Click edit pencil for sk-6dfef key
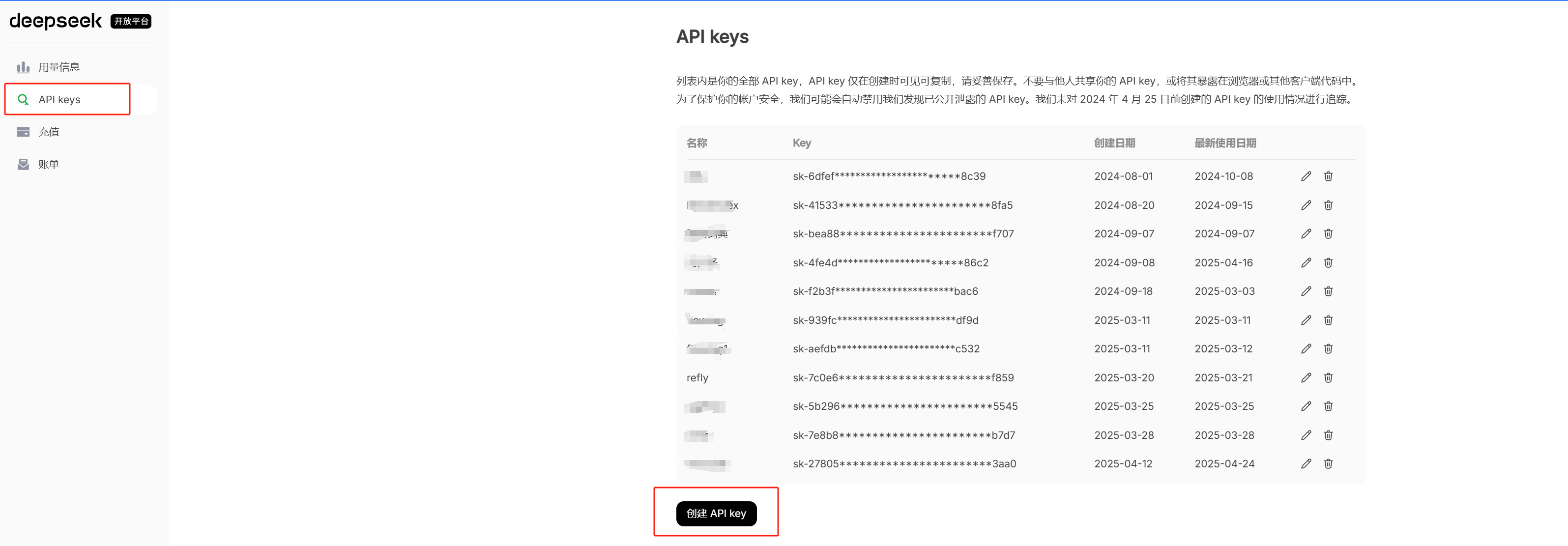Image resolution: width=1568 pixels, height=546 pixels. click(x=1306, y=176)
